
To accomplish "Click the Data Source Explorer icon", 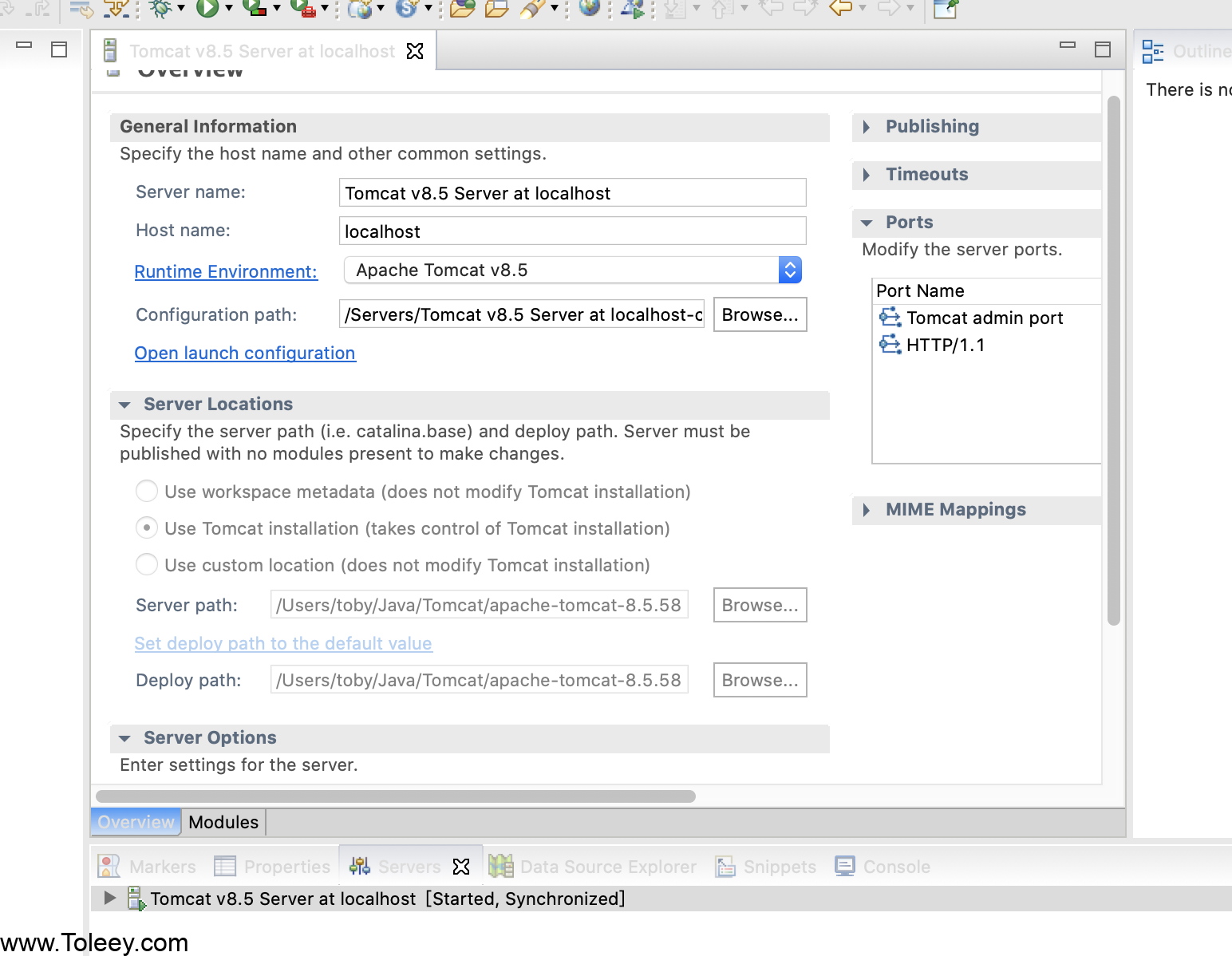I will point(500,866).
